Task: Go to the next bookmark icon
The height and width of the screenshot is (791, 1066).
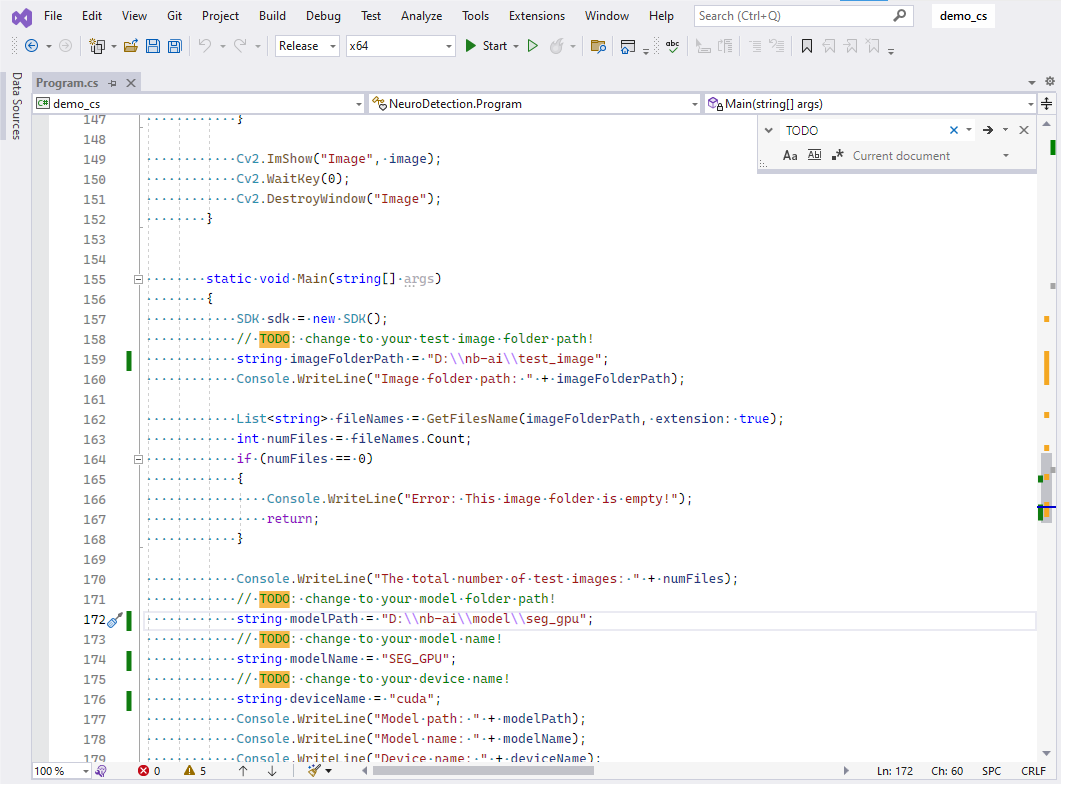Action: pos(851,46)
